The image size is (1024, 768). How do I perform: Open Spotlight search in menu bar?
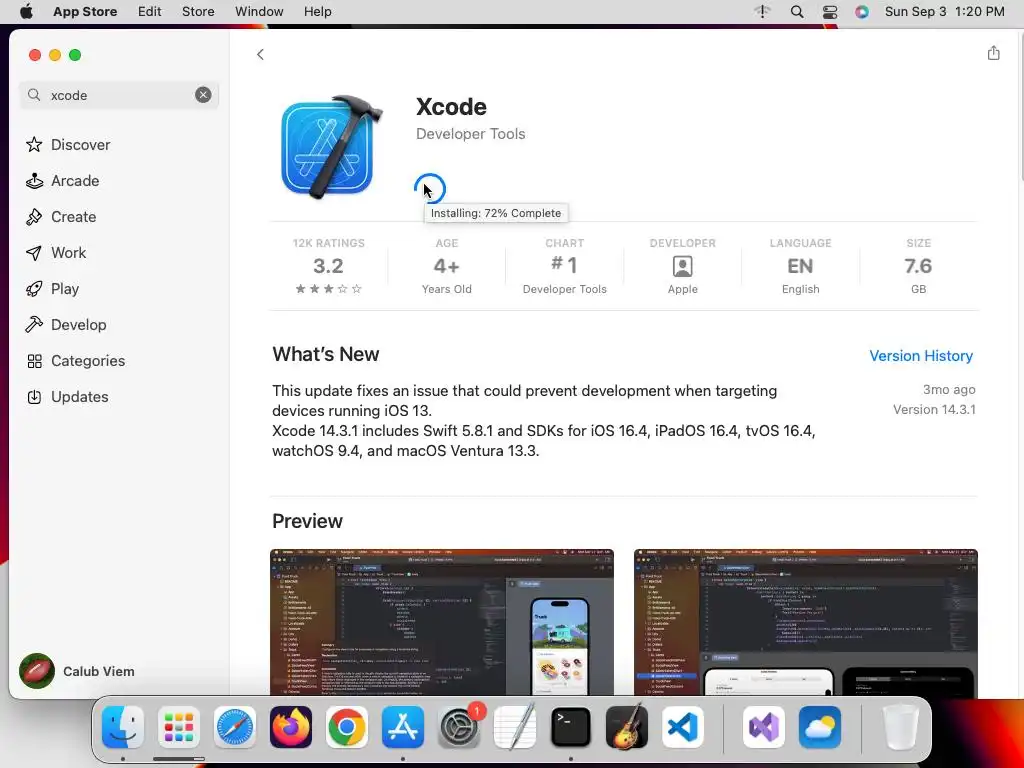coord(797,12)
